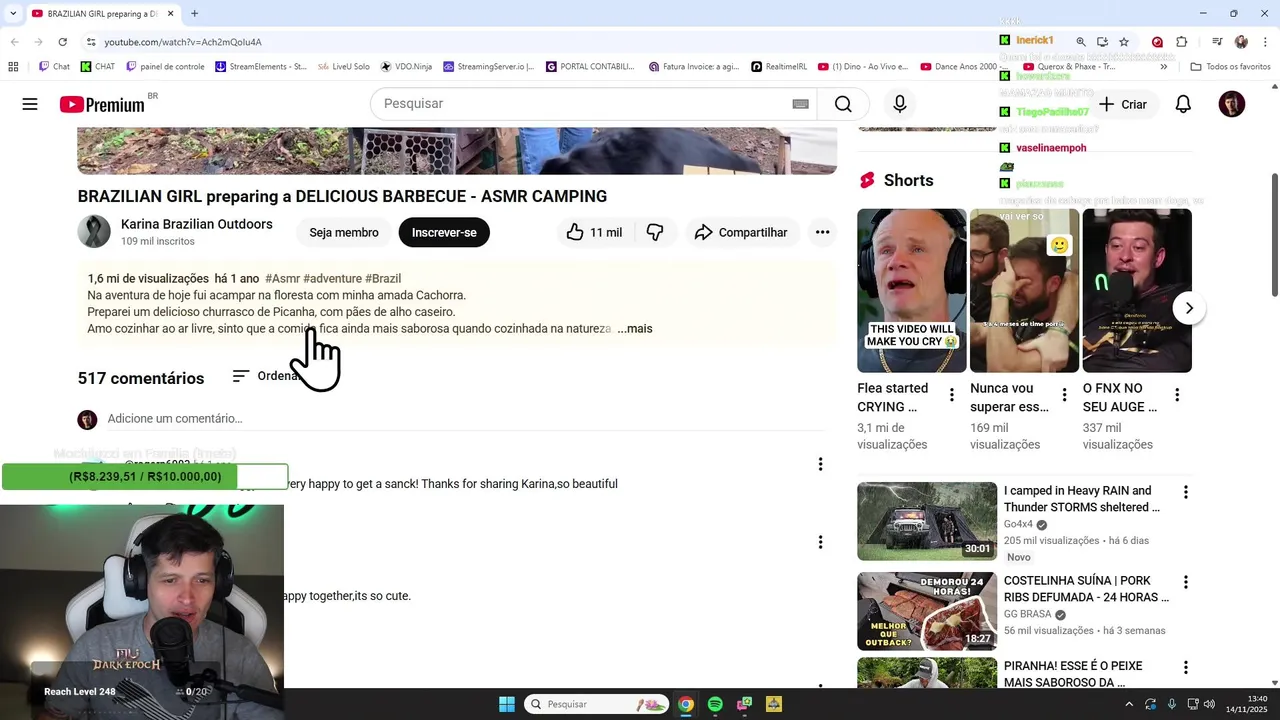Open COSTELINHA SUÍNA pork ribs video thumbnail
The image size is (1280, 720).
927,611
